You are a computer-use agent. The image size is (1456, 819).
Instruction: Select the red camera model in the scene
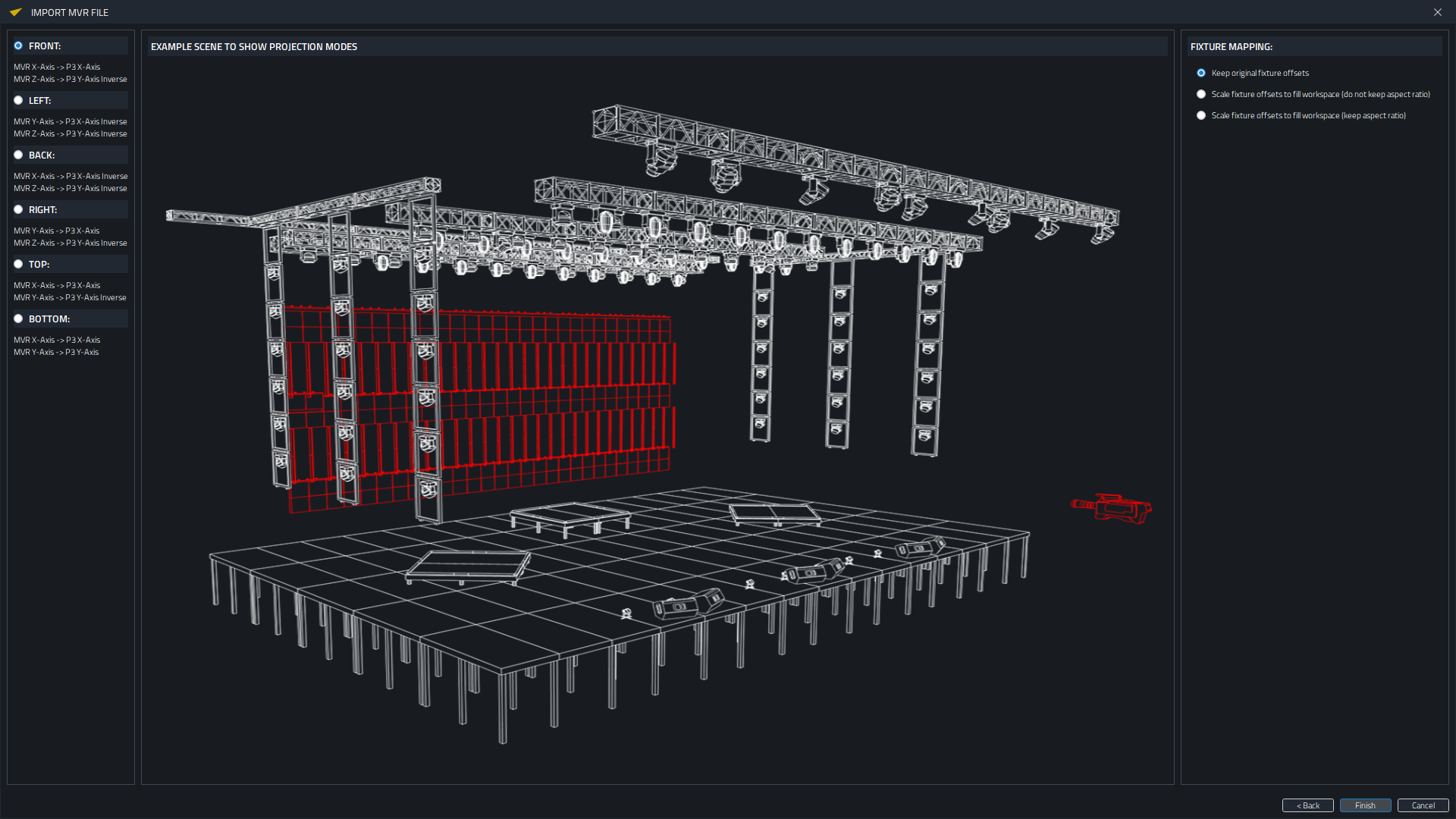point(1111,508)
